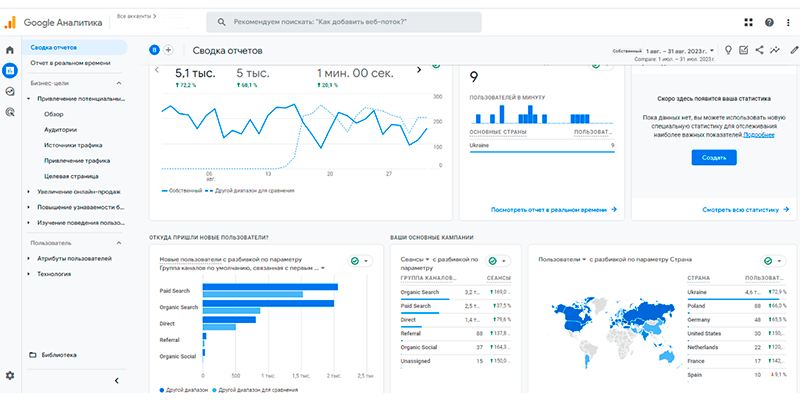The height and width of the screenshot is (400, 800).
Task: Click the edit comparisons icon
Action: [744, 50]
